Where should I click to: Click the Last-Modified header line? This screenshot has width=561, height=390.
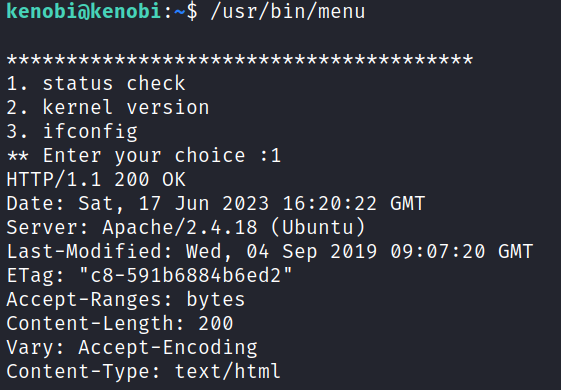tap(270, 252)
